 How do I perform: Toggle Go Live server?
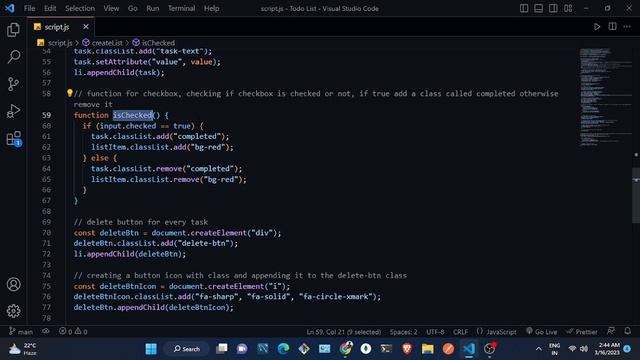pyautogui.click(x=541, y=331)
